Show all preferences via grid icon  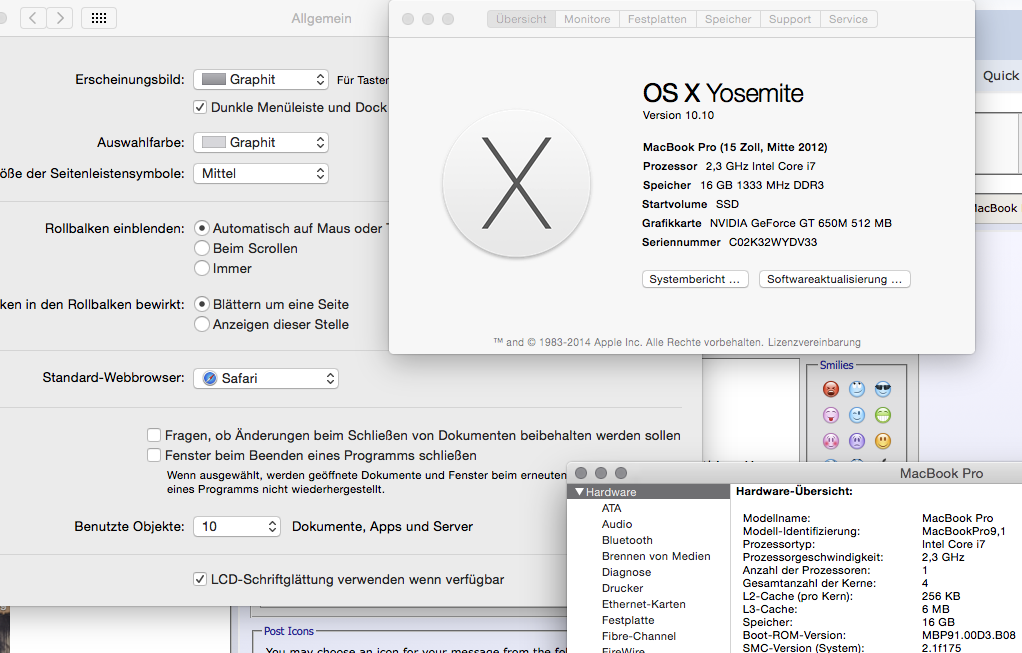click(99, 18)
